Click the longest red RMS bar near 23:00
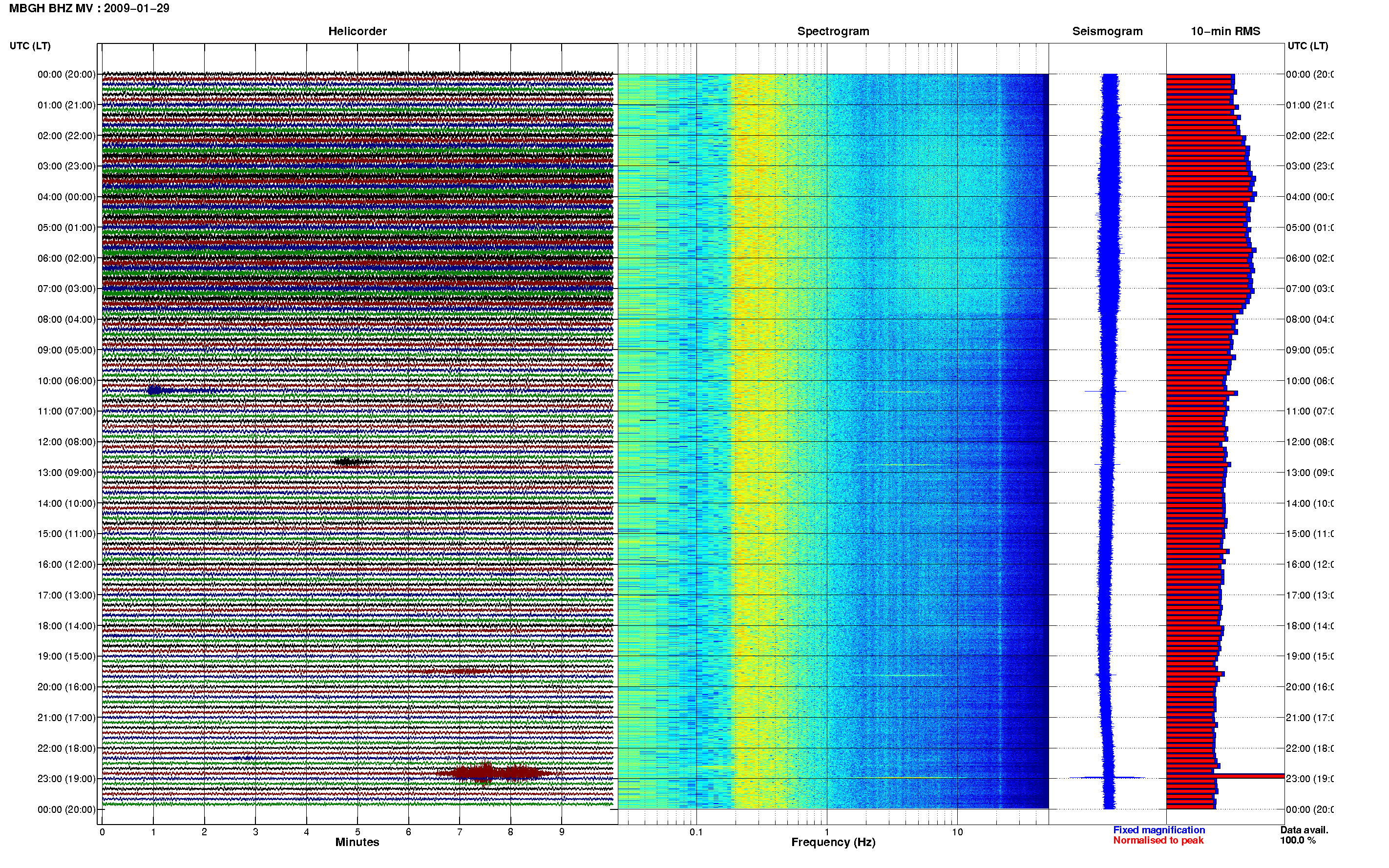Image resolution: width=1389 pixels, height=868 pixels. 1225,776
